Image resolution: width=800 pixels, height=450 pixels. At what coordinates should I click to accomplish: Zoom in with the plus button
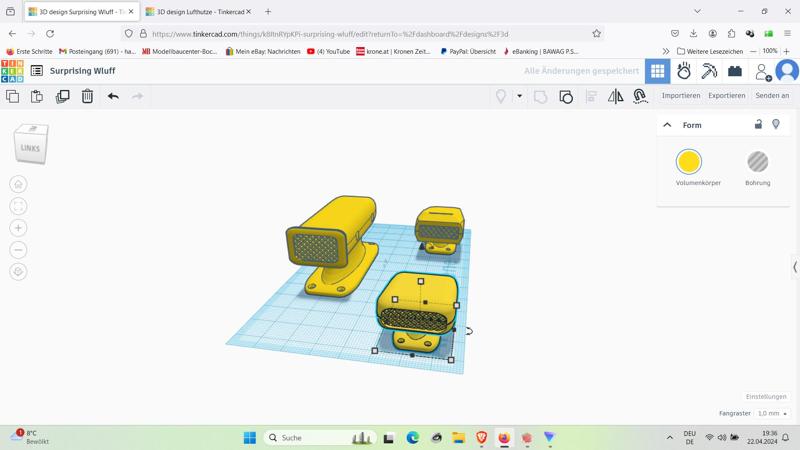18,228
